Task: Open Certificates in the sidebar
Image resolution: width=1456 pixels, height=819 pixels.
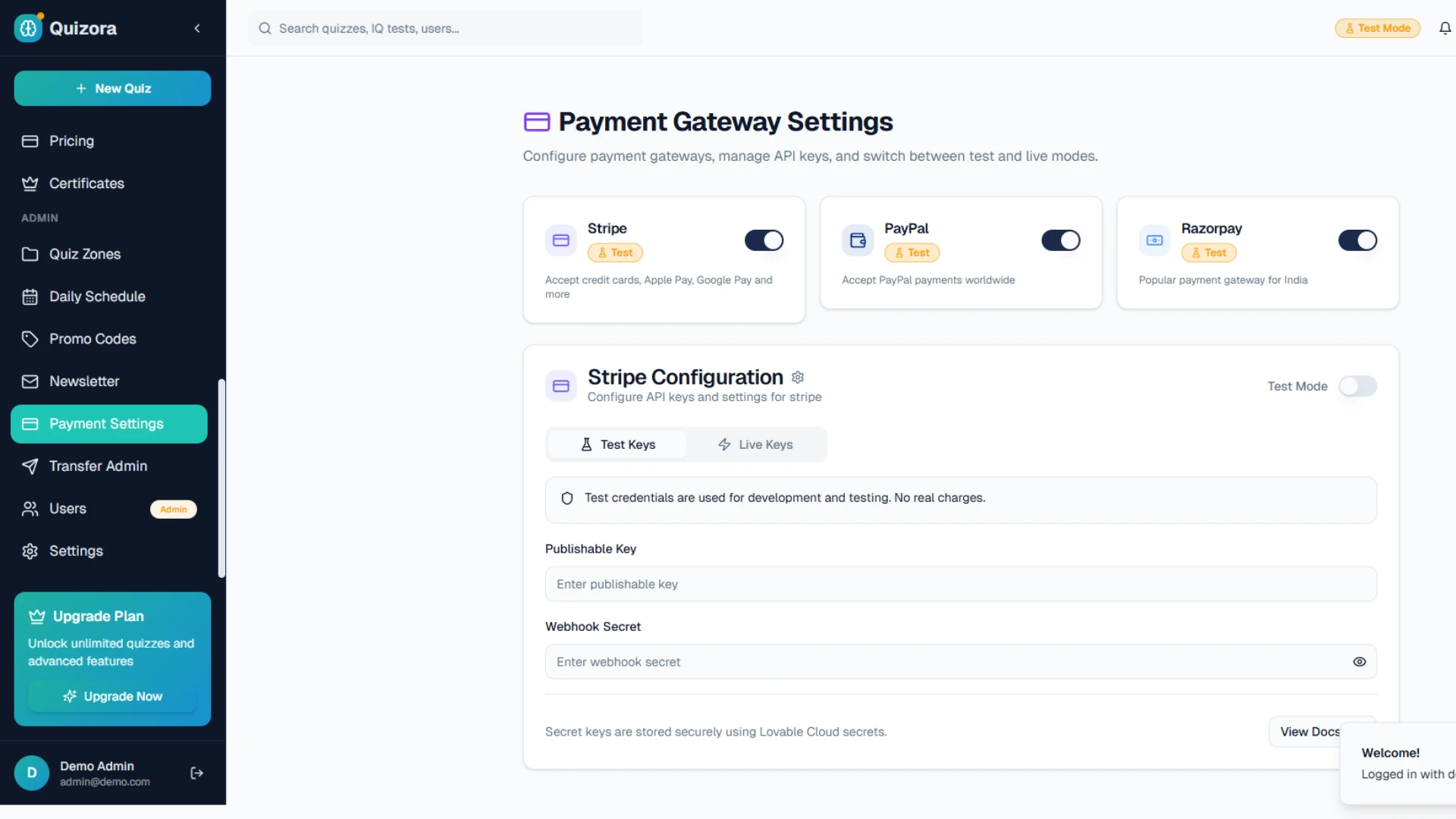Action: tap(109, 184)
